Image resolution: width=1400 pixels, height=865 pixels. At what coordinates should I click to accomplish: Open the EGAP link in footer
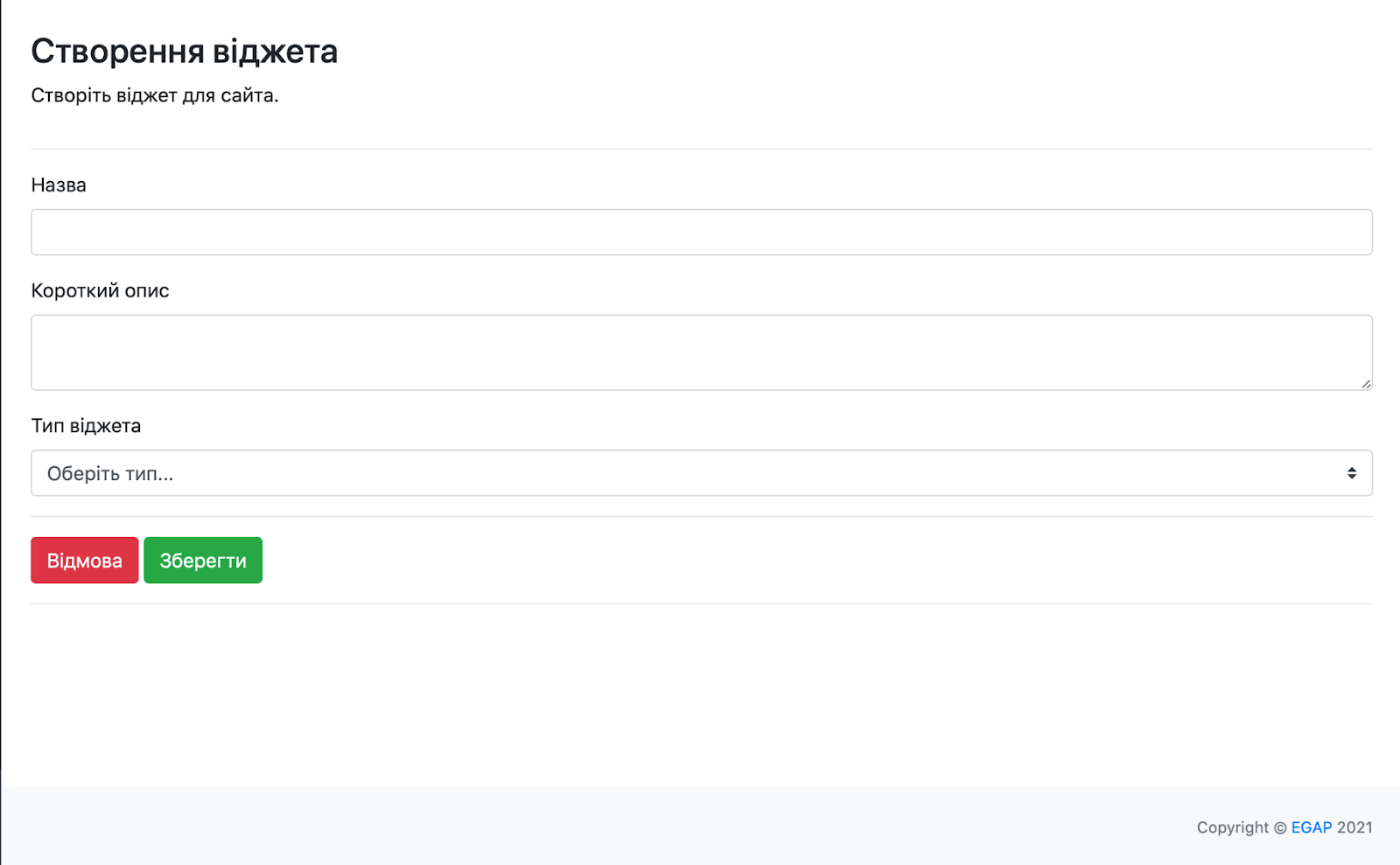(x=1311, y=827)
